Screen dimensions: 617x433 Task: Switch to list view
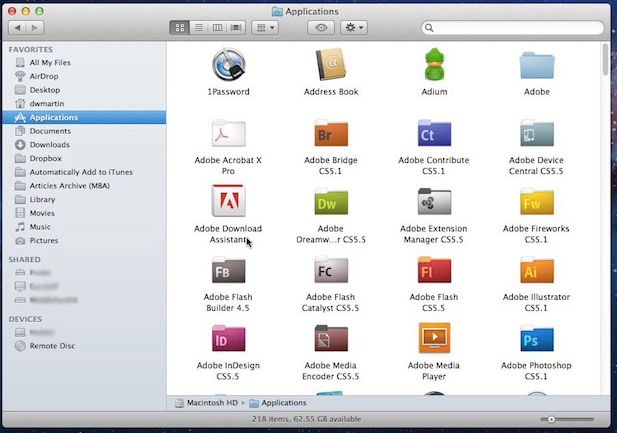199,28
